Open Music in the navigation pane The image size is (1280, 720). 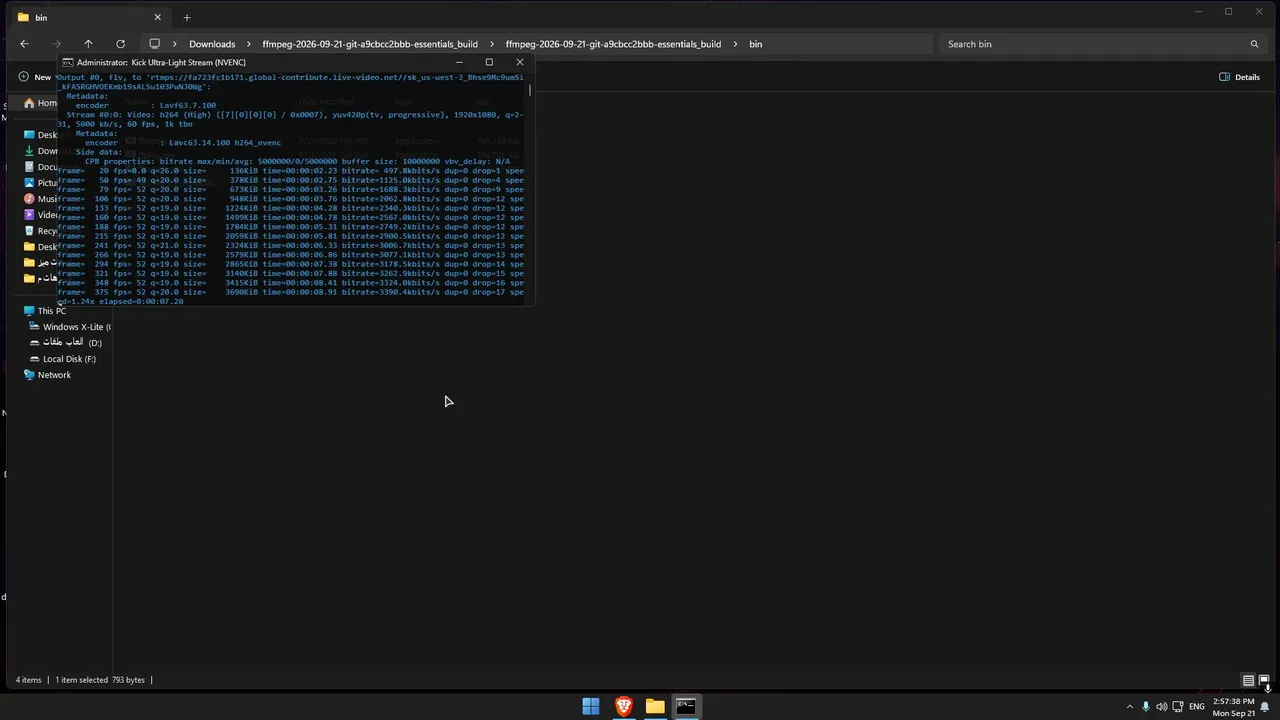pos(40,199)
